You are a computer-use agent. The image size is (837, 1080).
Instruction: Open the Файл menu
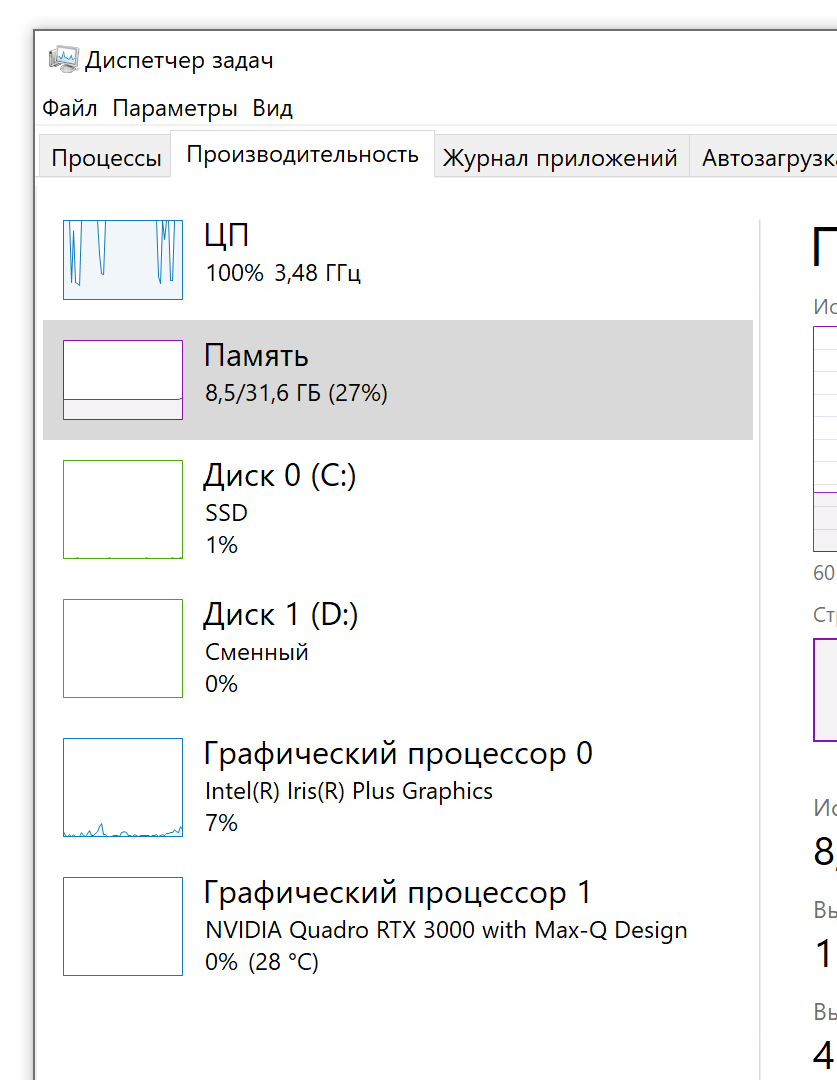69,108
